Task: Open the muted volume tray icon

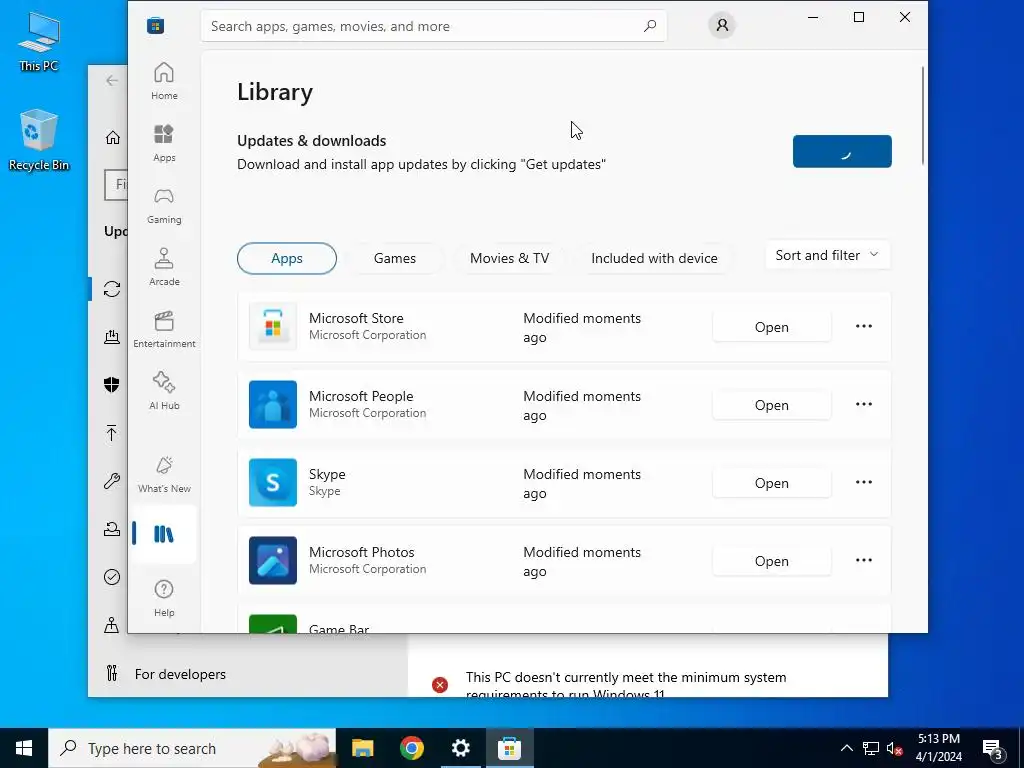Action: pyautogui.click(x=895, y=748)
